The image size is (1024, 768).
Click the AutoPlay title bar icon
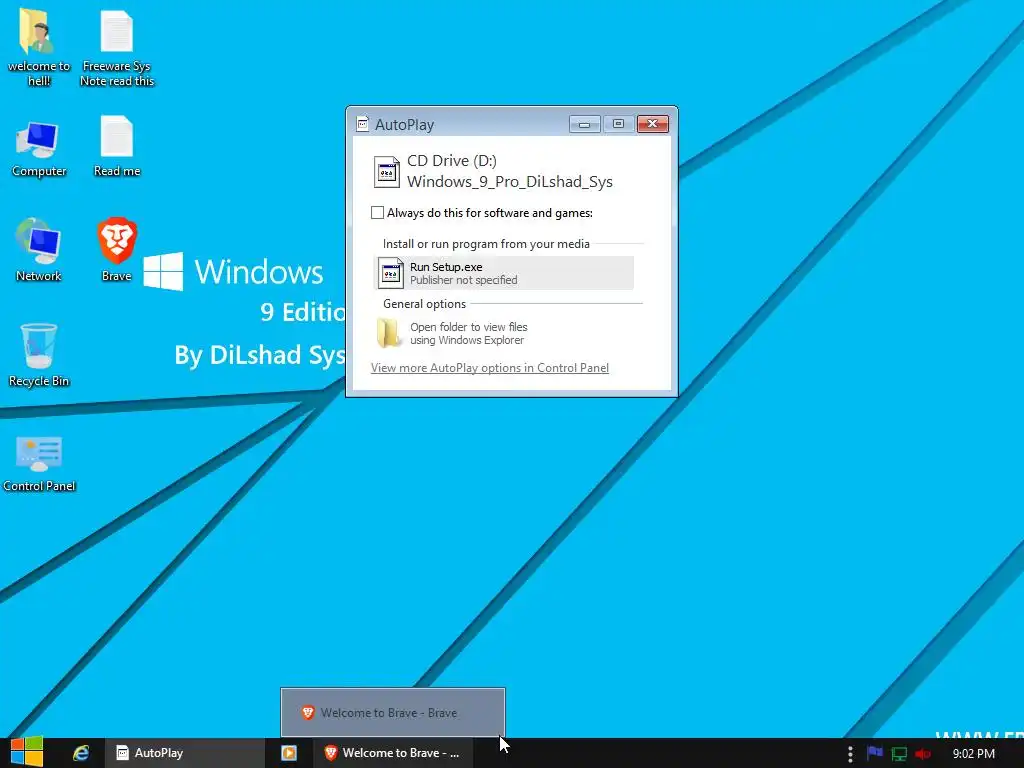point(362,124)
